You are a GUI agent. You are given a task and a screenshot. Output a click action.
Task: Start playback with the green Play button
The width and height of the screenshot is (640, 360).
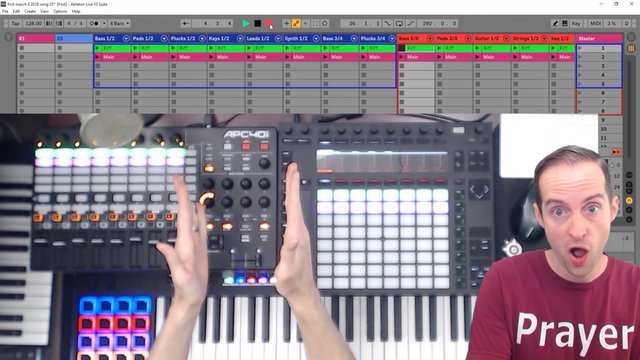246,24
